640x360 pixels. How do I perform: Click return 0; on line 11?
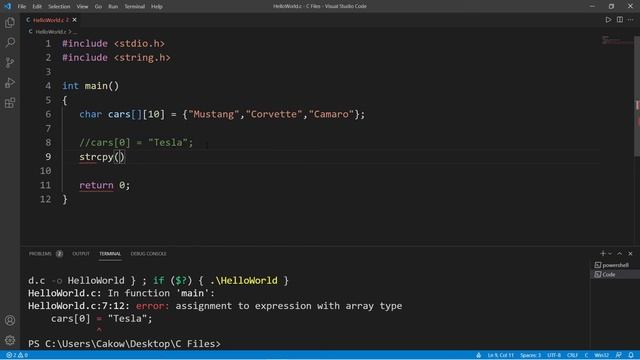coord(104,185)
